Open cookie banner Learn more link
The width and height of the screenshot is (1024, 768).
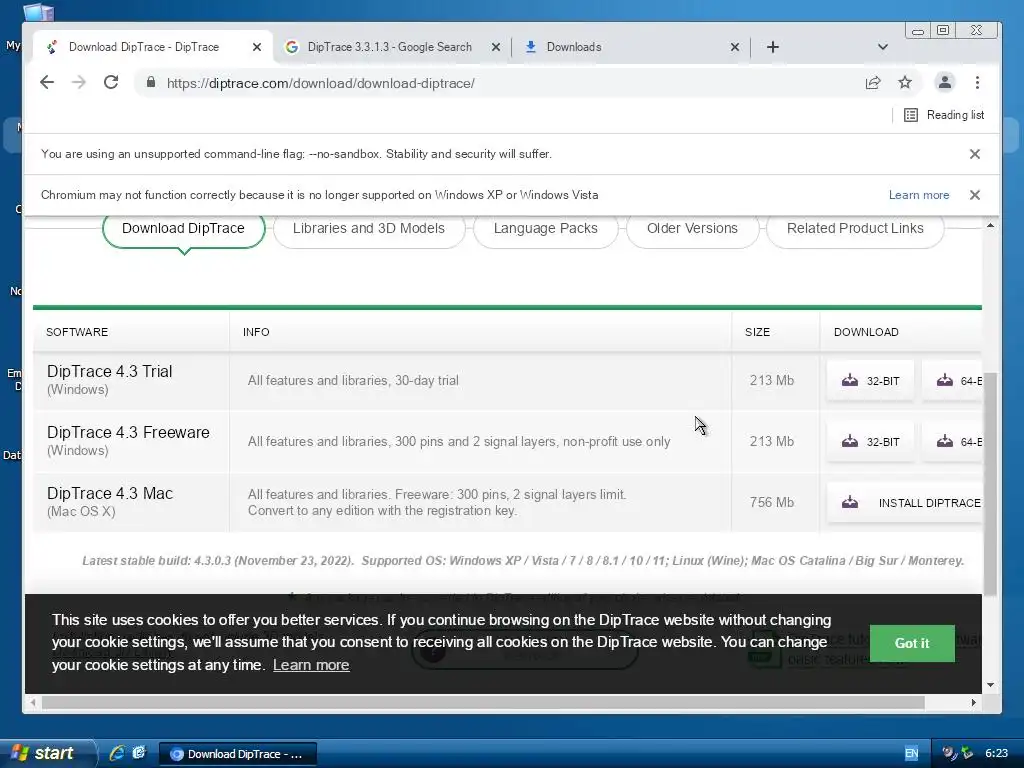coord(311,665)
